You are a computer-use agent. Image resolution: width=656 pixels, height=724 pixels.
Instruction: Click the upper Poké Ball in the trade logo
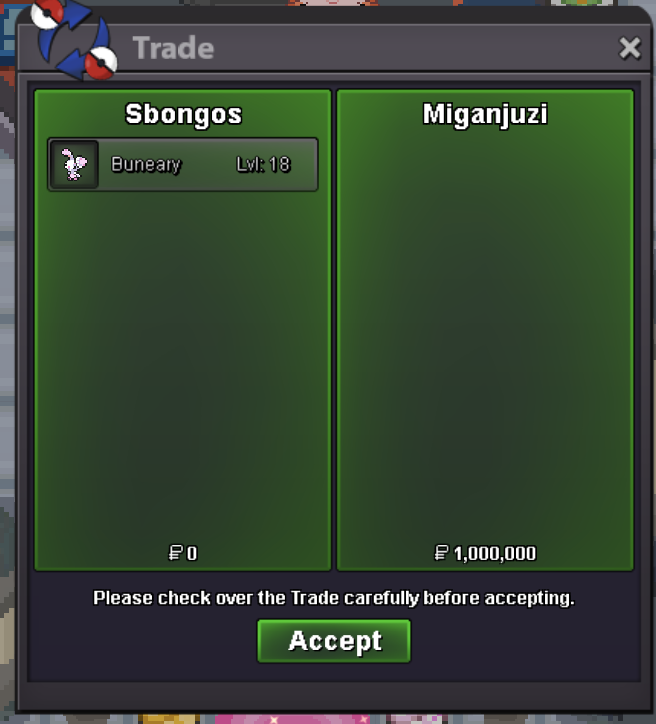pos(47,13)
